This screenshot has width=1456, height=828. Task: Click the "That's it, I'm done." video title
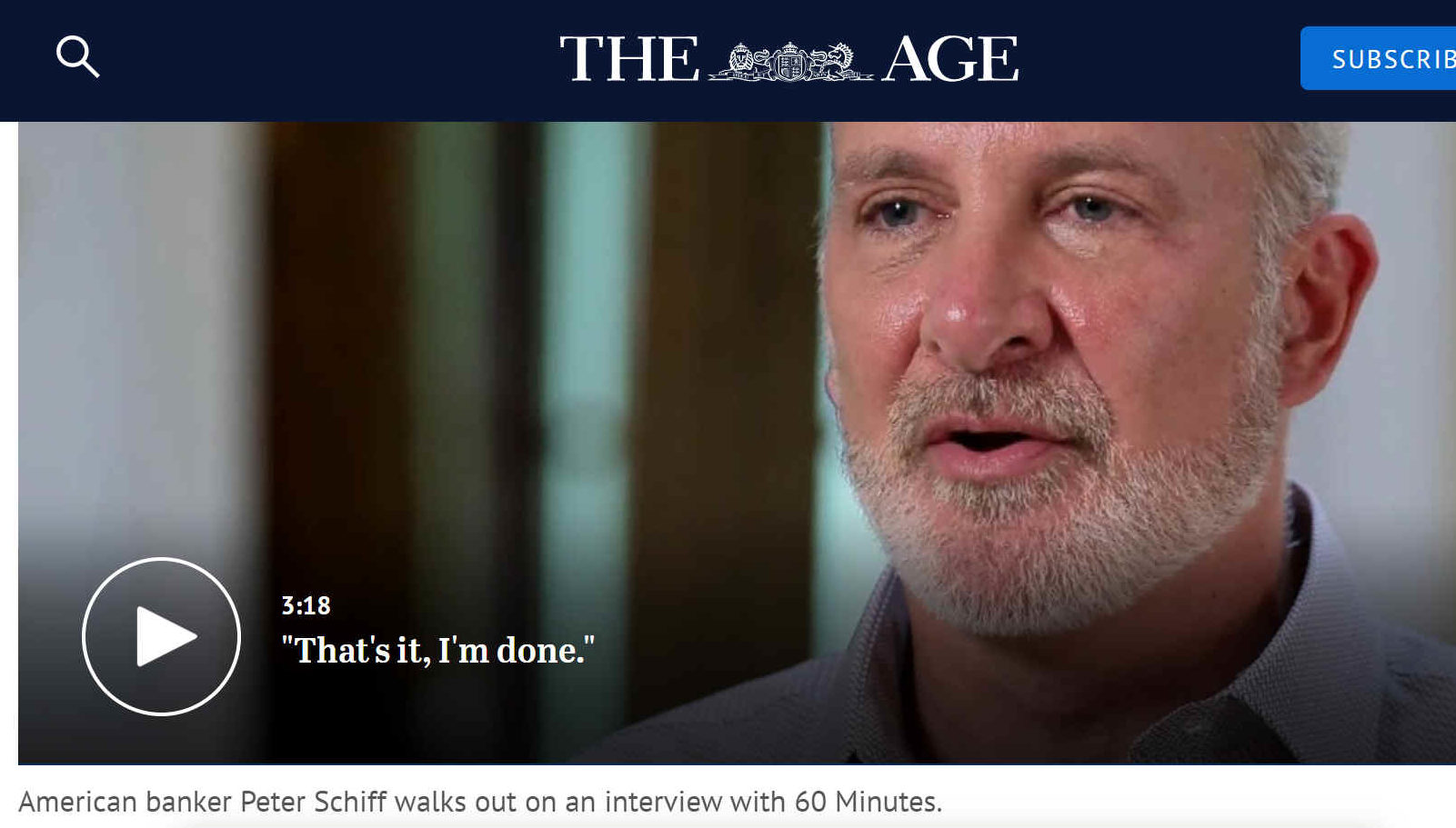[437, 650]
